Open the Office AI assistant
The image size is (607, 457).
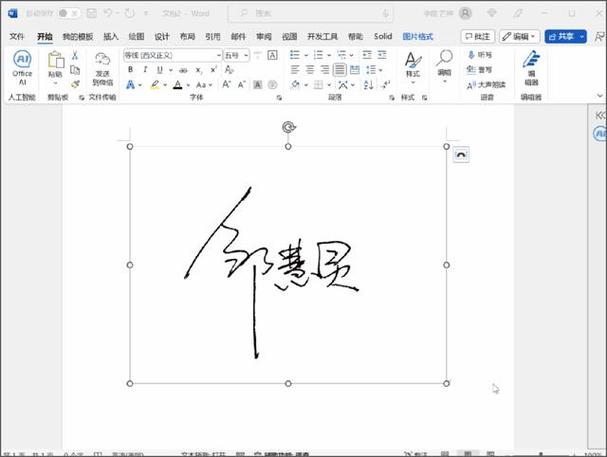pos(22,68)
